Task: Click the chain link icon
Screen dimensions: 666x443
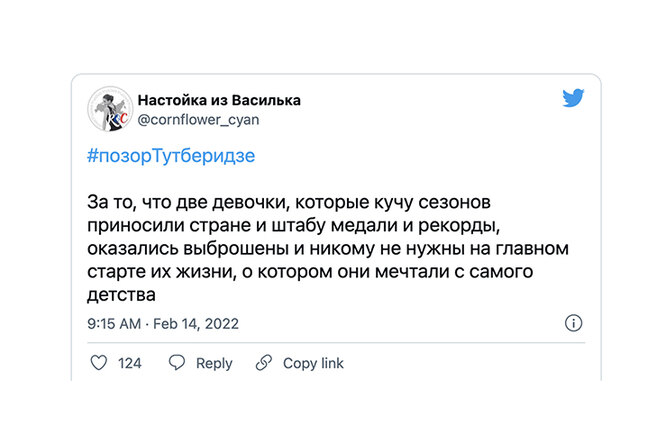Action: coord(264,363)
